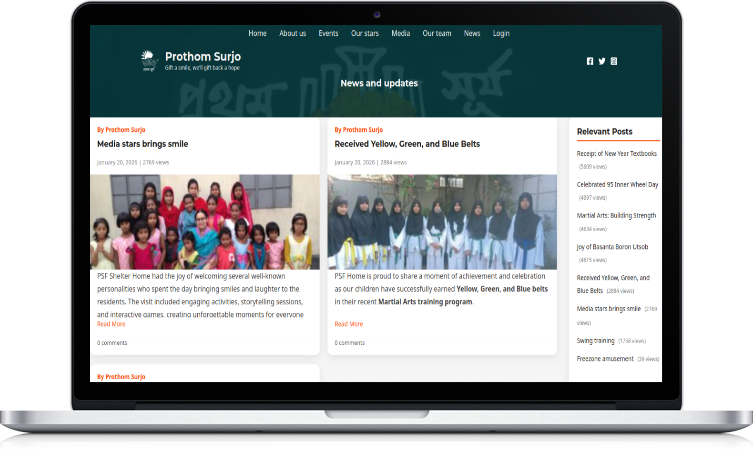
Task: Open the Our stars page
Action: click(365, 33)
